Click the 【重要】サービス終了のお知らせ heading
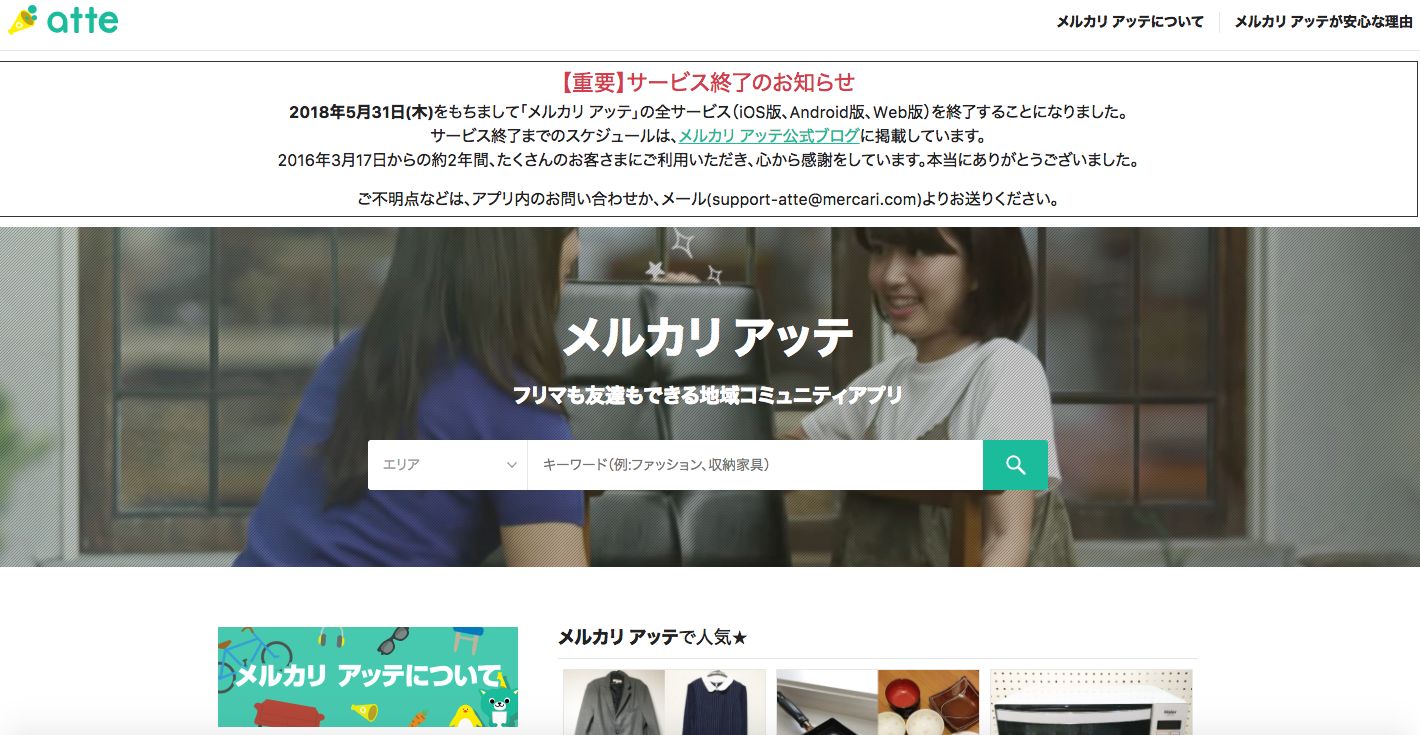 (709, 82)
